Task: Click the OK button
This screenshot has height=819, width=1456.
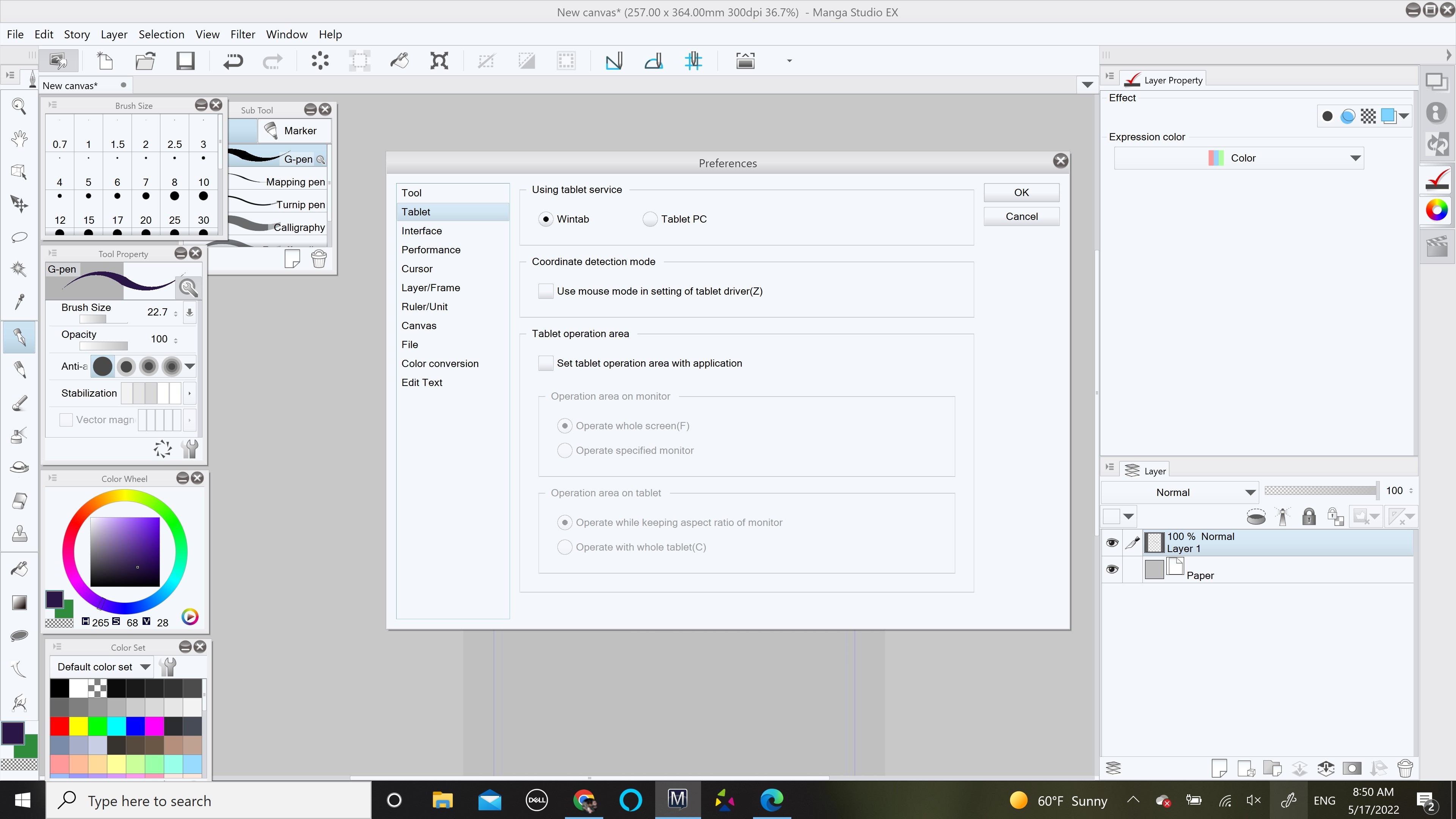Action: [x=1021, y=193]
